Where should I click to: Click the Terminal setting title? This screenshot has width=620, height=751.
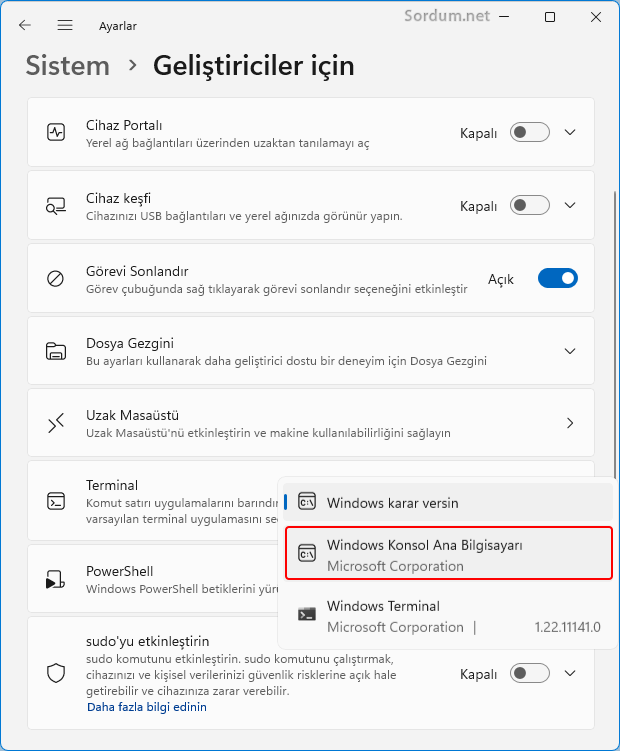coord(112,485)
